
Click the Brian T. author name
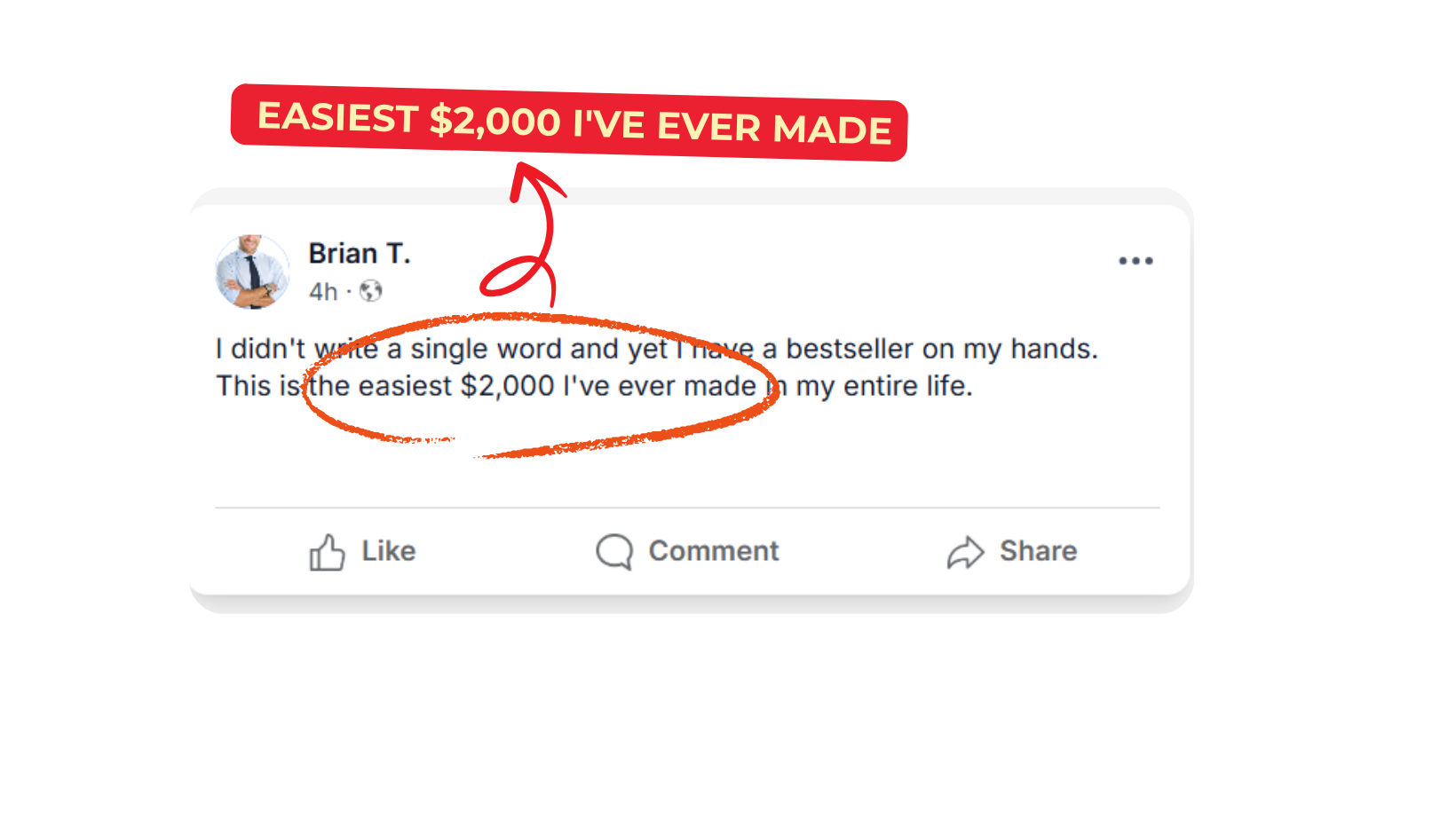(x=360, y=254)
